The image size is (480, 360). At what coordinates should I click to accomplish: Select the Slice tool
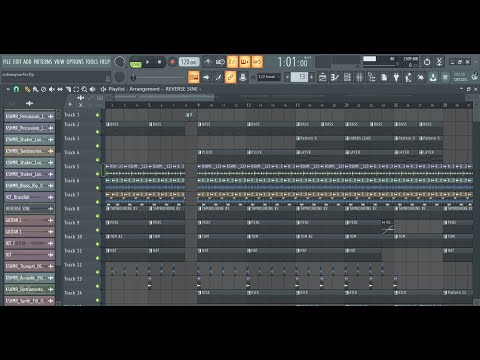click(x=68, y=89)
